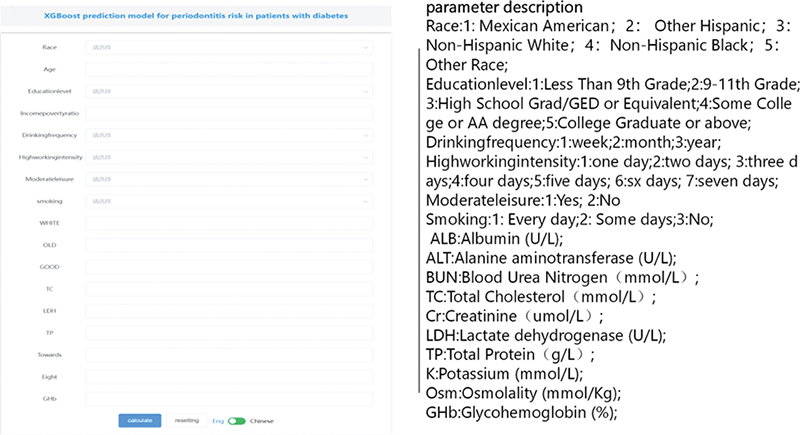Open the smoking dropdown
Viewport: 800px width, 435px height.
[229, 201]
